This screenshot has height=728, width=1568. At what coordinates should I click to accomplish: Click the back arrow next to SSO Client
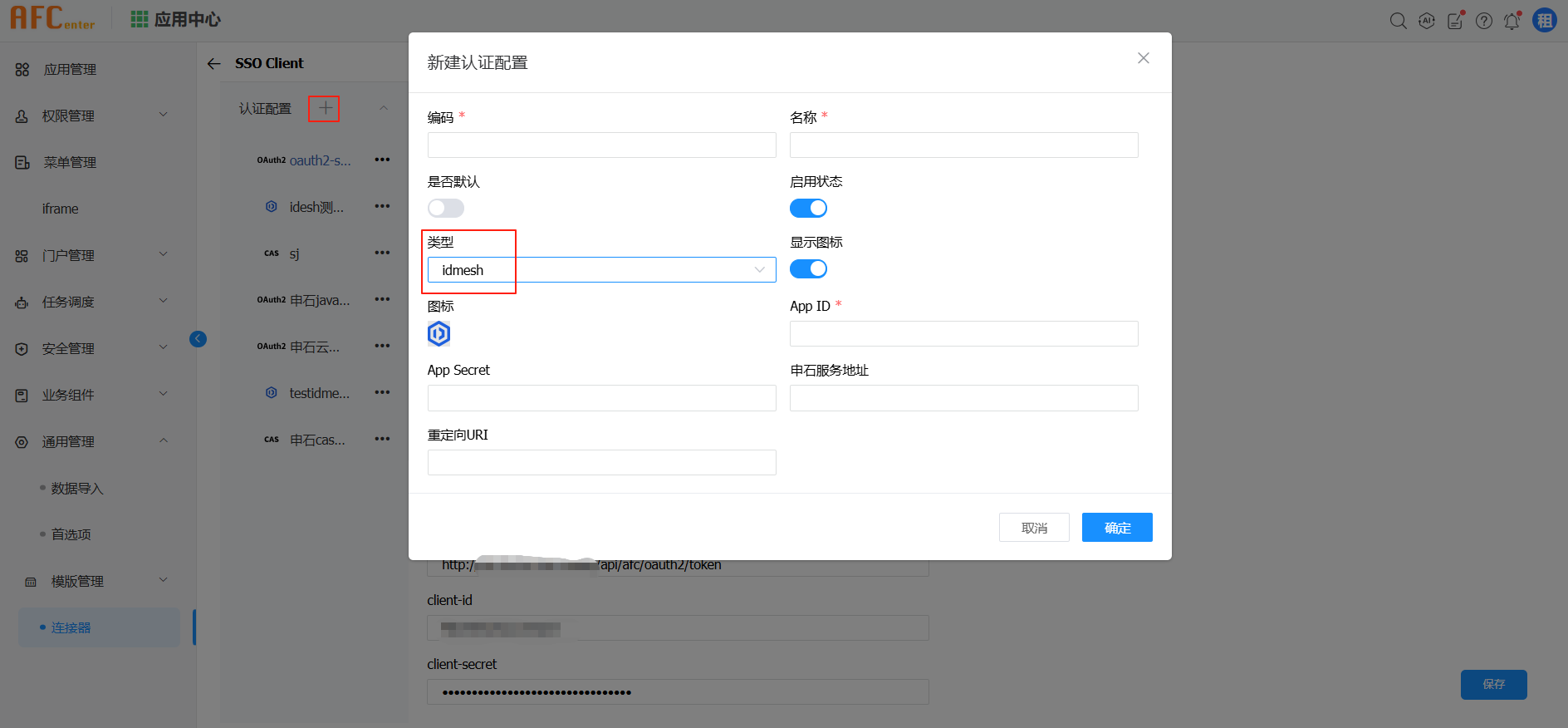pyautogui.click(x=214, y=64)
